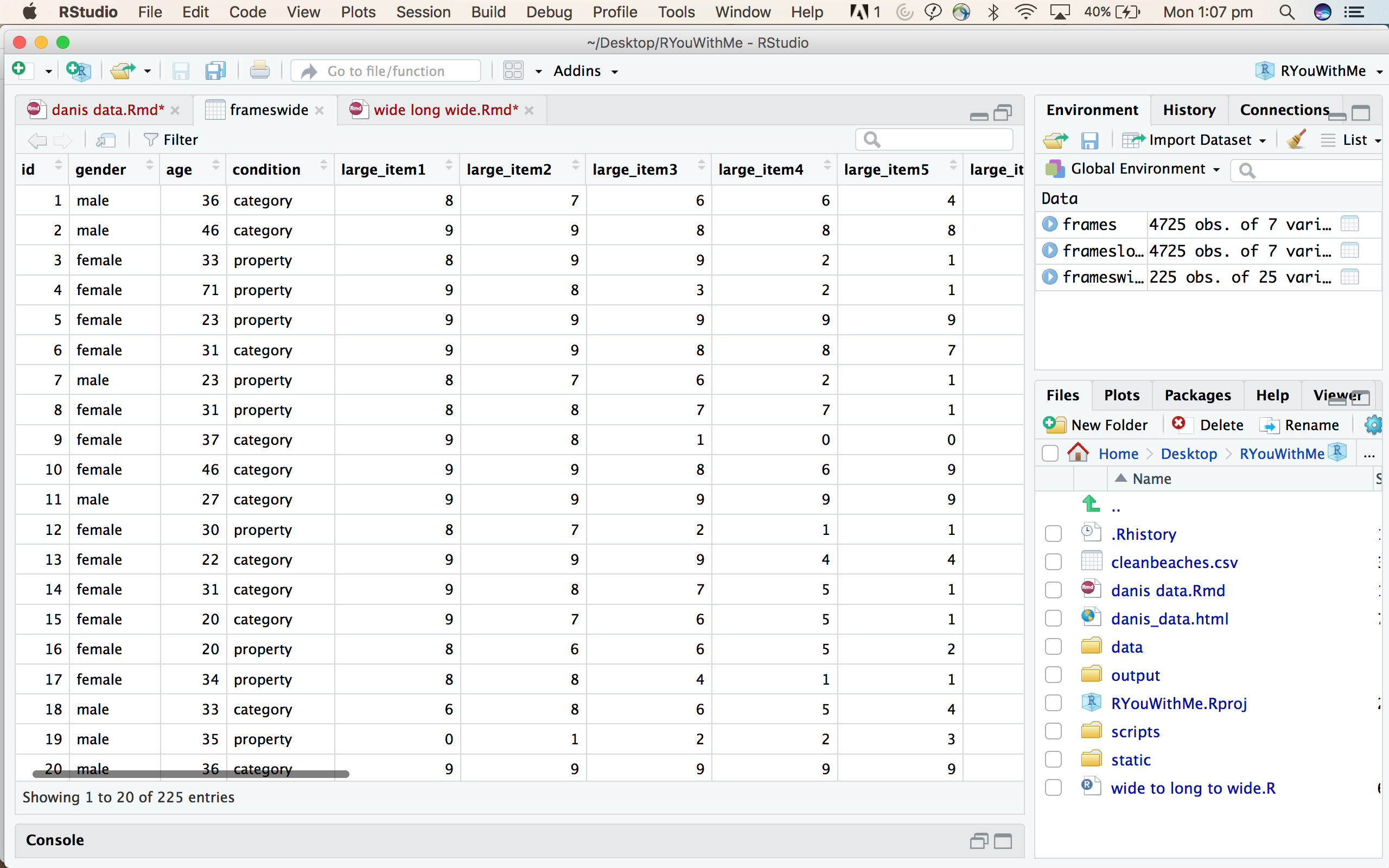Open the workspace panes grid icon
1389x868 pixels.
pos(513,71)
